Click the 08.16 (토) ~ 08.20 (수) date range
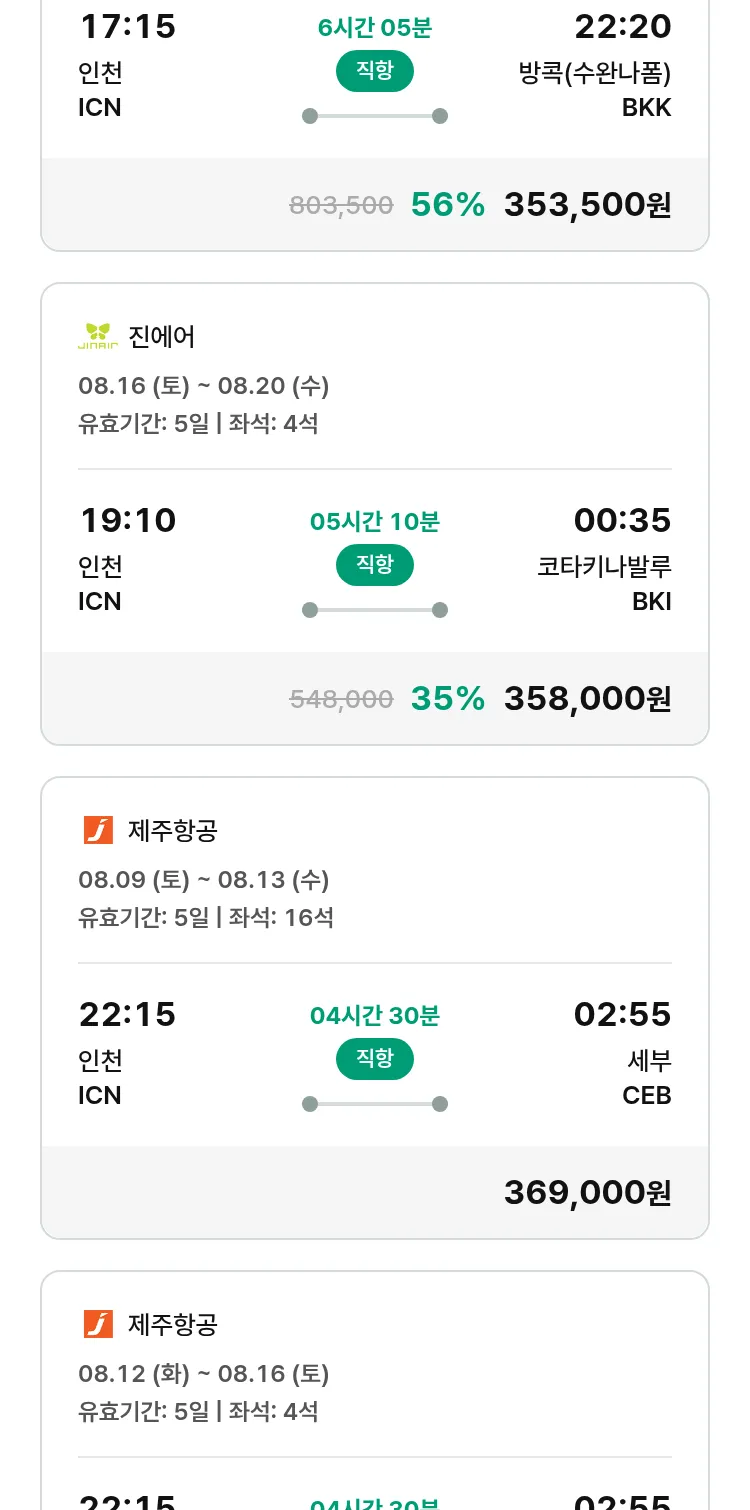Screen dimensions: 750x1510 coord(203,386)
